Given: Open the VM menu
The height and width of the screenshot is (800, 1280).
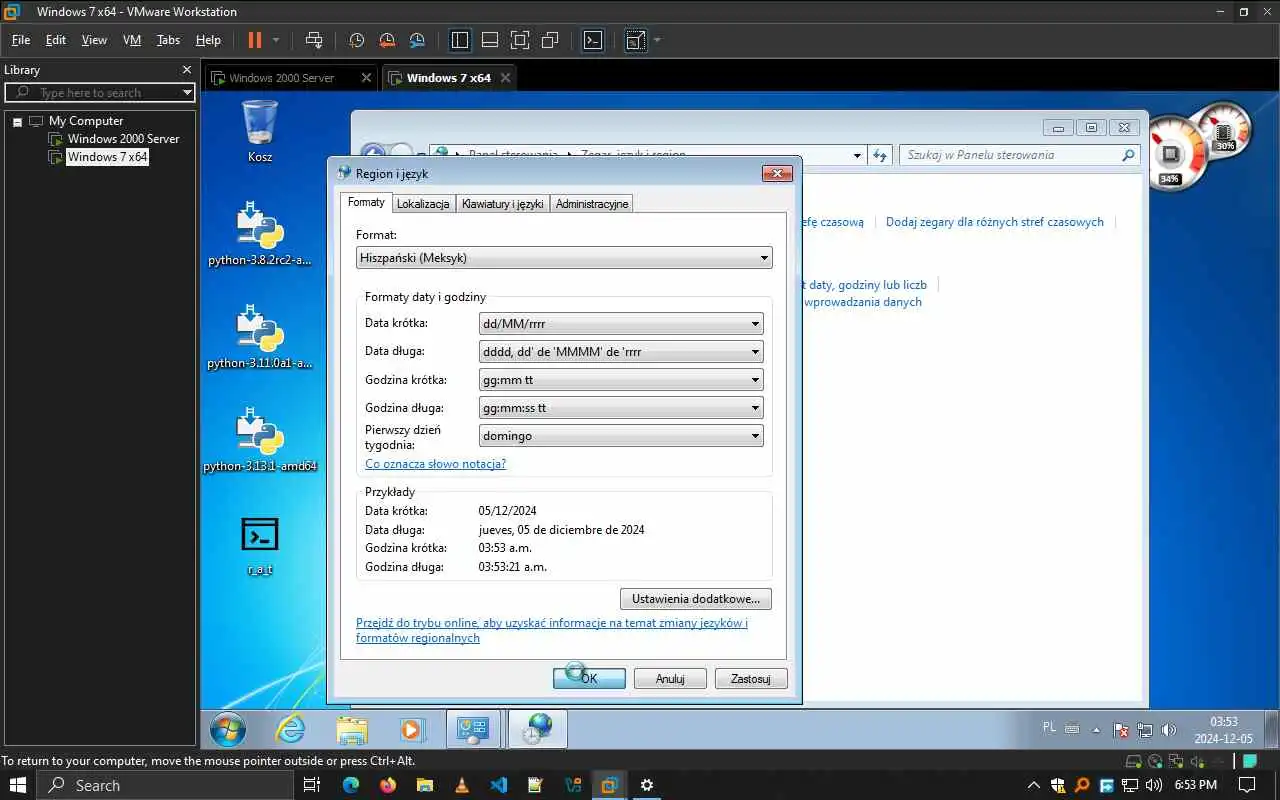Looking at the screenshot, I should coord(132,40).
